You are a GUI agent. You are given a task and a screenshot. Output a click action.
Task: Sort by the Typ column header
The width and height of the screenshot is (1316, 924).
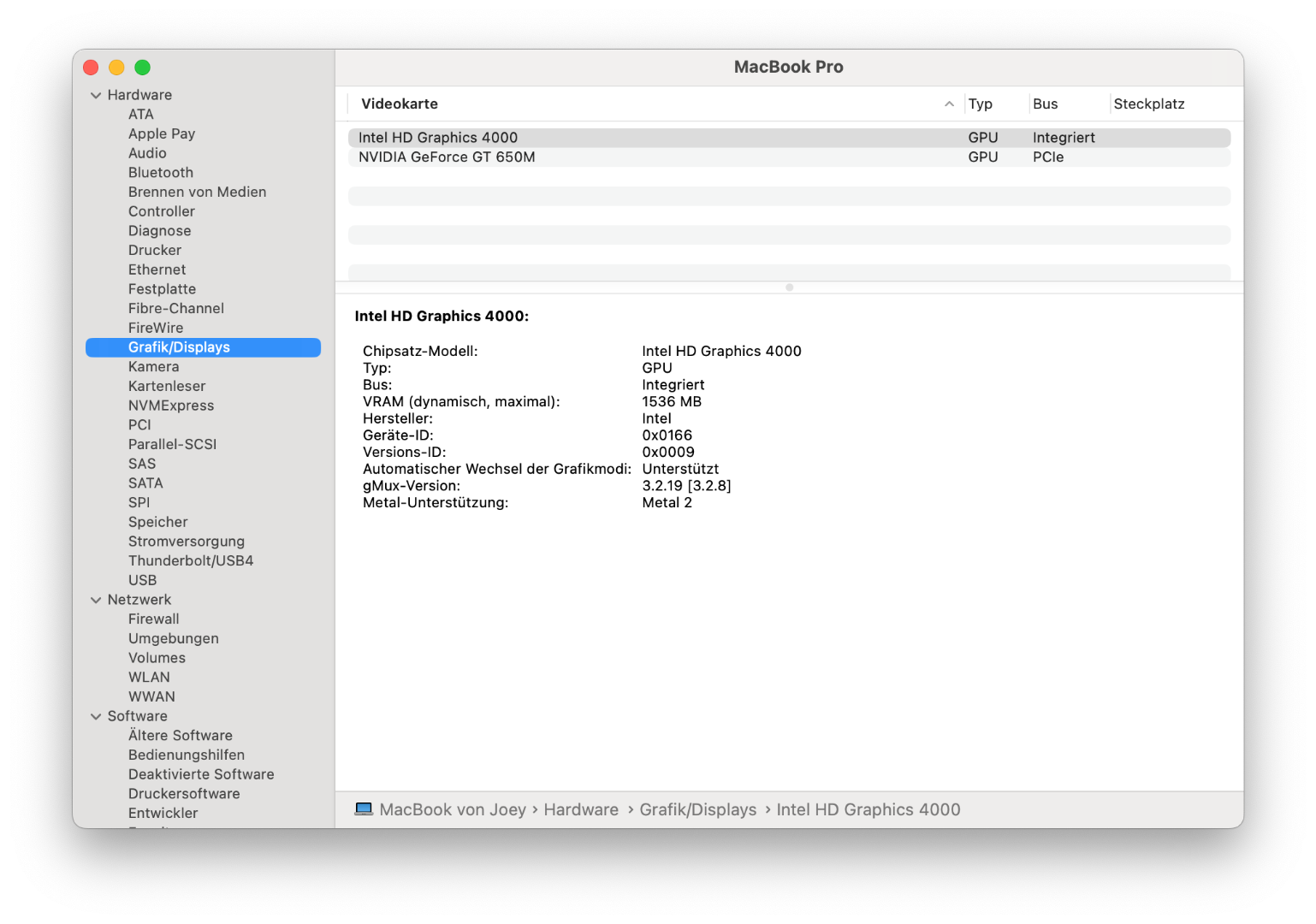tap(981, 104)
